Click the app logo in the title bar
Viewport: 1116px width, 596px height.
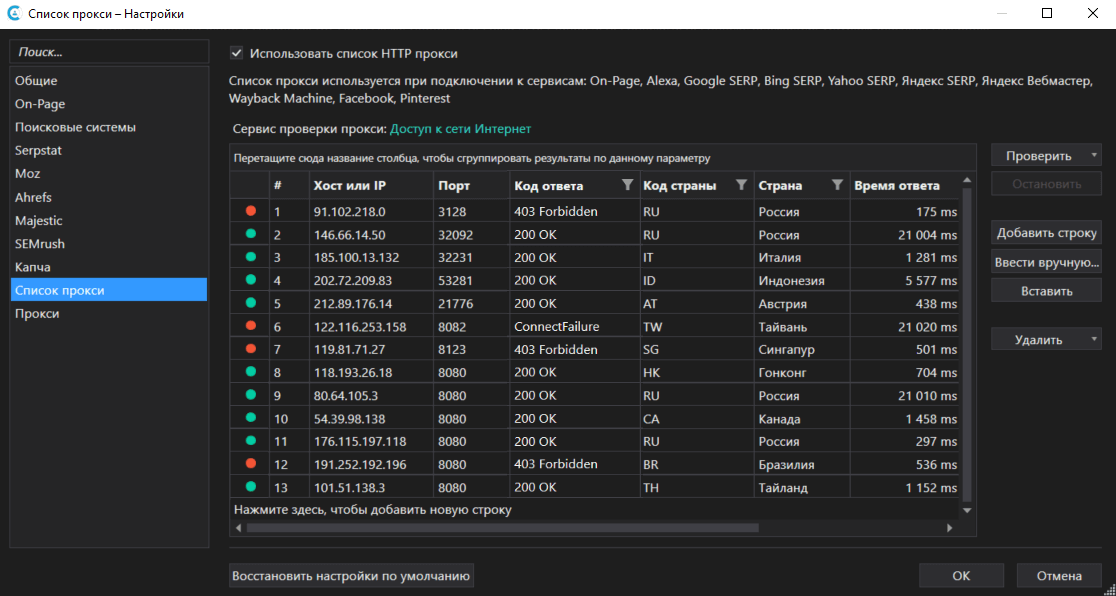tap(13, 14)
